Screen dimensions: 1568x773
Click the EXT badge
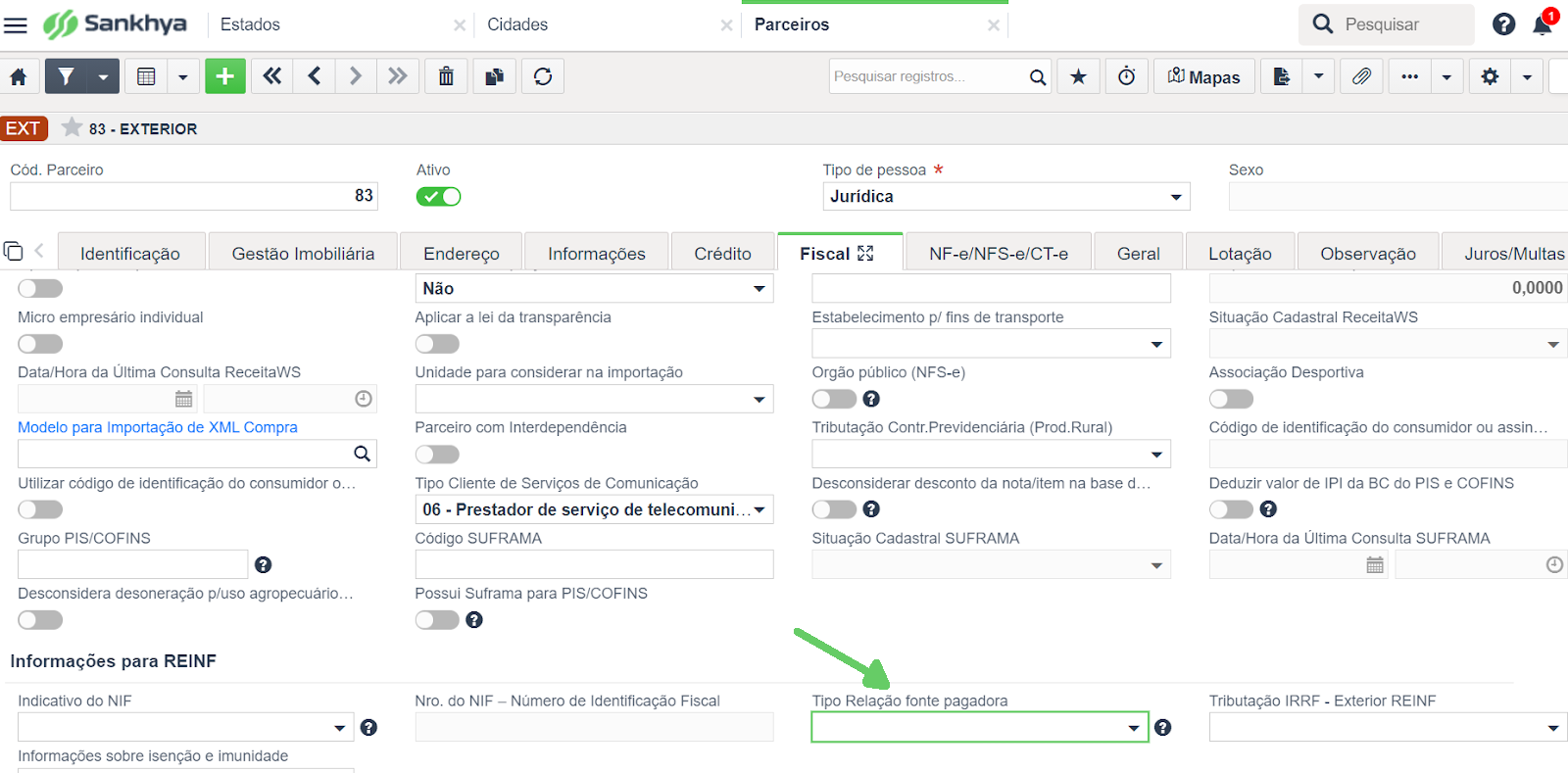tap(24, 128)
